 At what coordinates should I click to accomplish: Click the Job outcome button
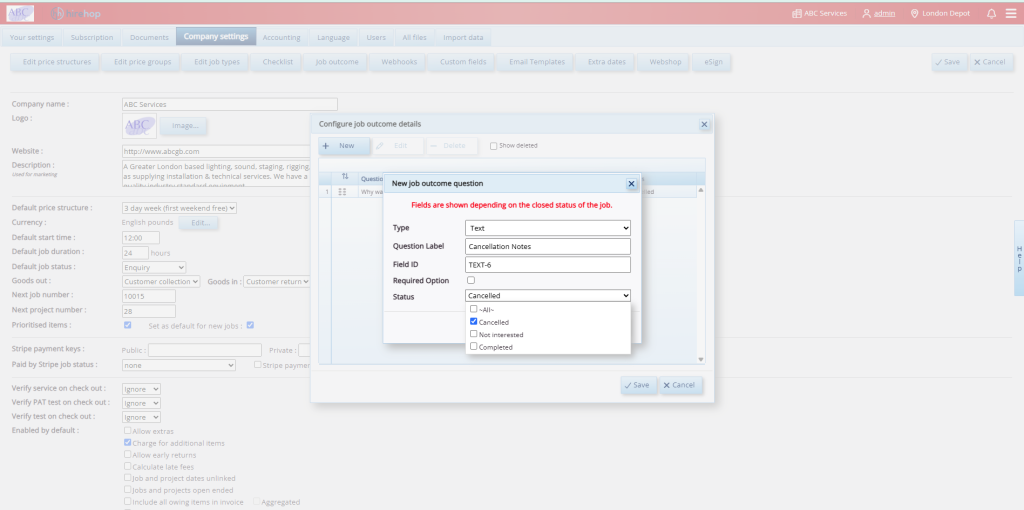337,62
